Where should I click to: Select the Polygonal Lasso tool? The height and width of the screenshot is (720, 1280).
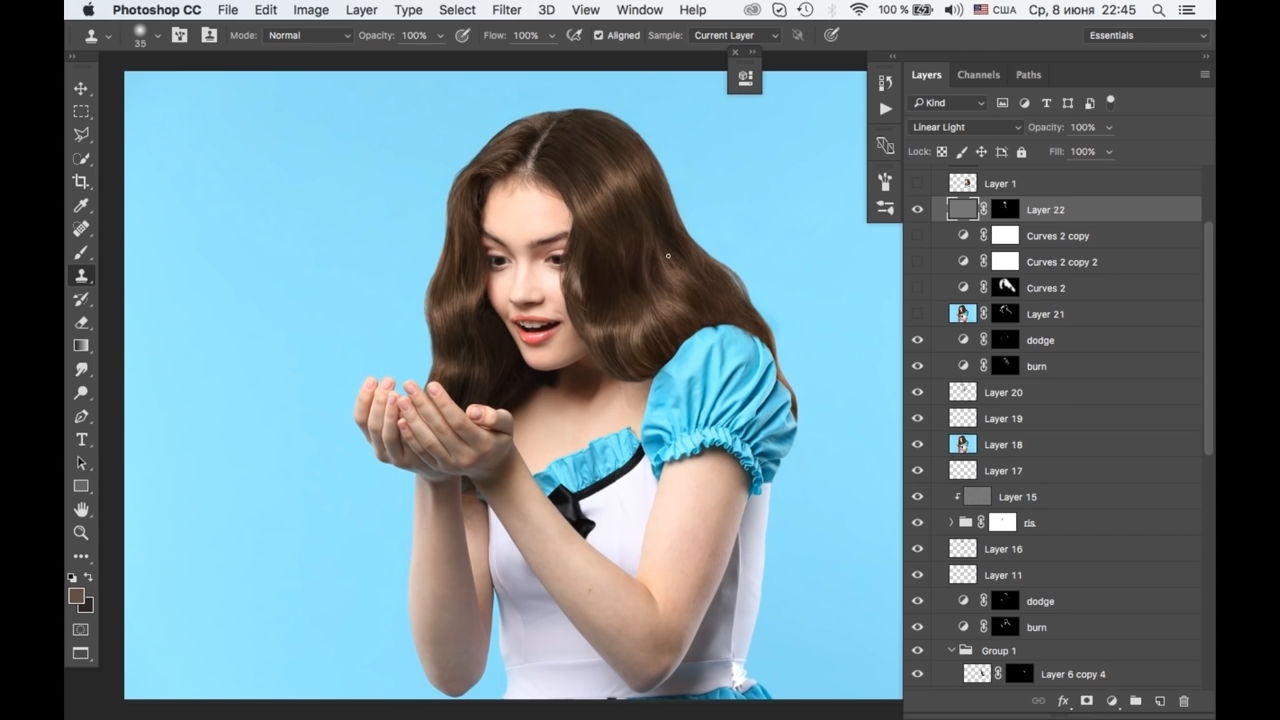(81, 135)
